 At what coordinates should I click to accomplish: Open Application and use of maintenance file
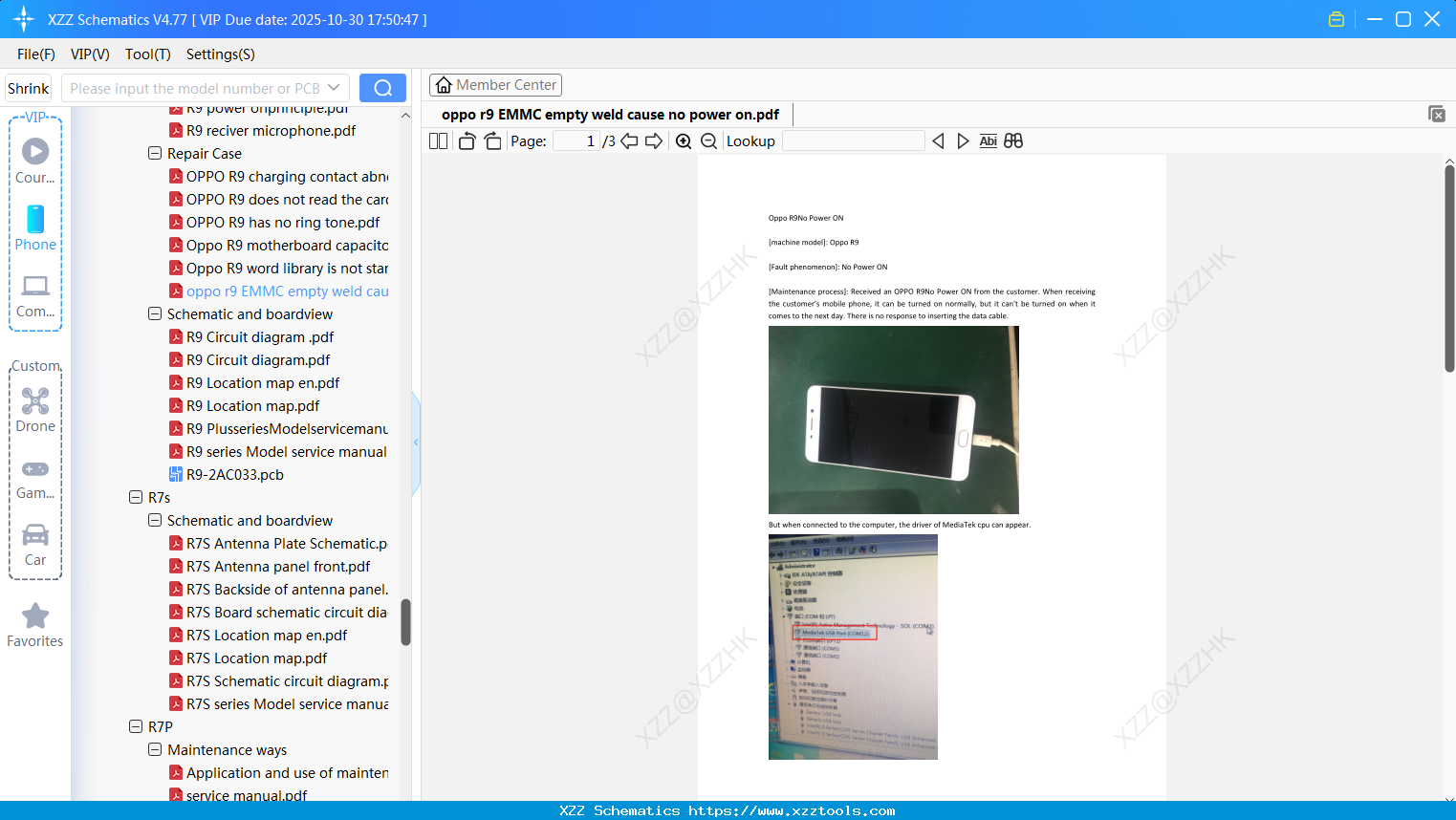point(287,772)
